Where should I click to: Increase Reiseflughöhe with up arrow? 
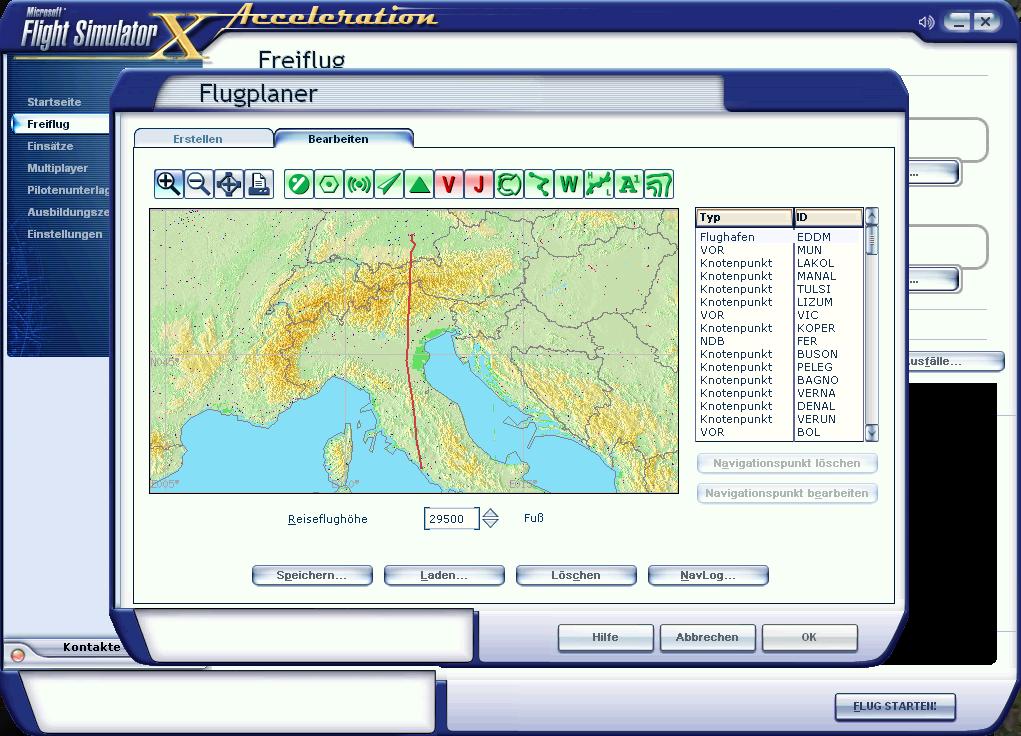(491, 513)
